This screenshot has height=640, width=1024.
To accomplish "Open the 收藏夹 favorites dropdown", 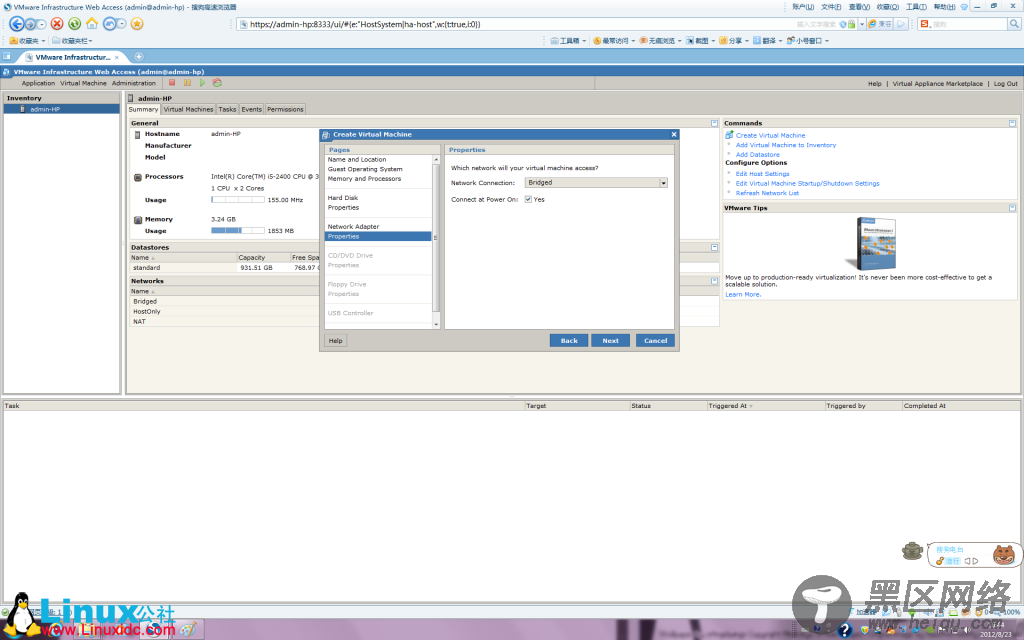I will (x=27, y=40).
